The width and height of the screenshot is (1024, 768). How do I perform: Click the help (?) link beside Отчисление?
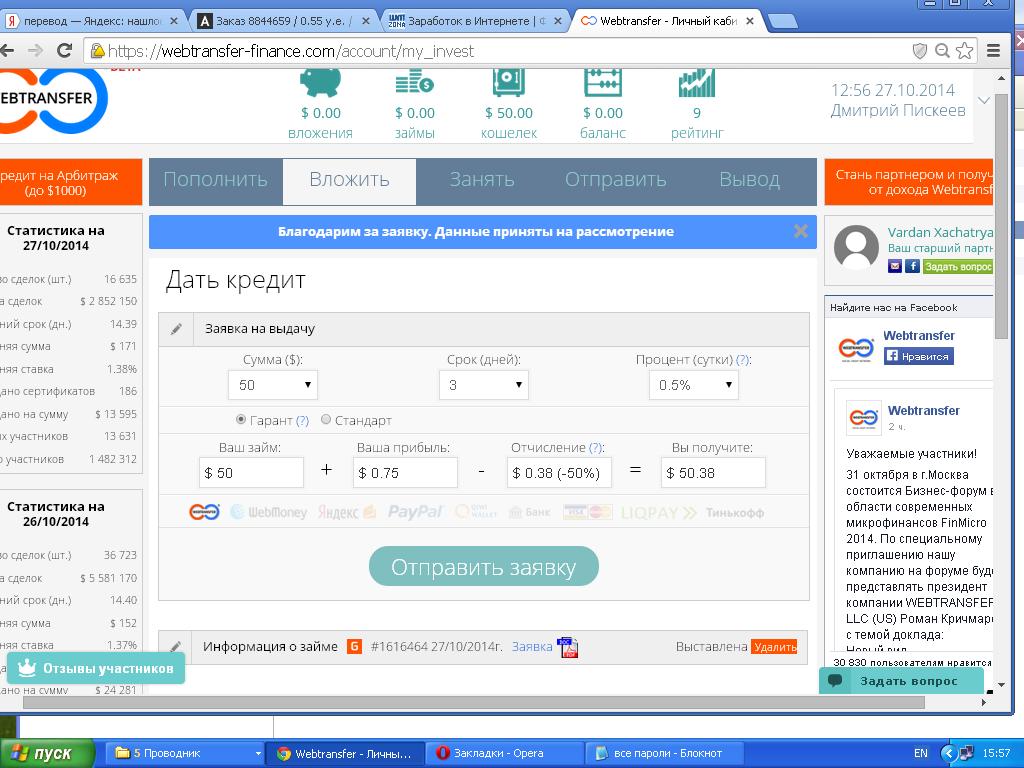point(596,448)
